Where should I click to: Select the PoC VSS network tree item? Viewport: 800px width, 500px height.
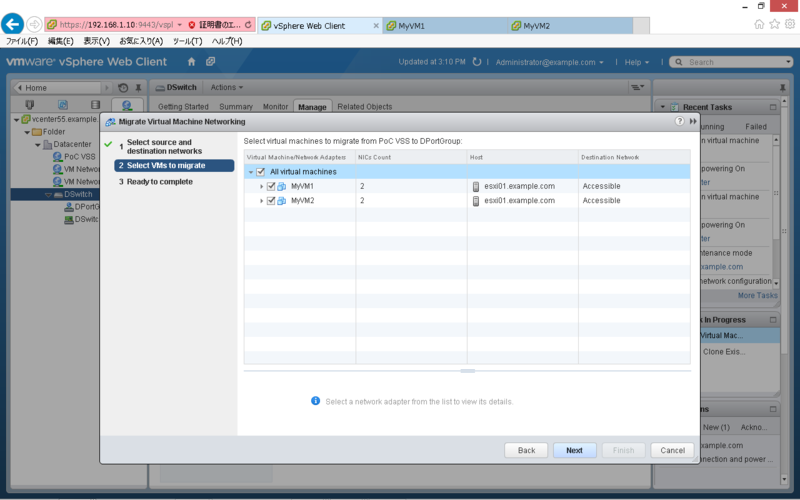click(x=74, y=157)
